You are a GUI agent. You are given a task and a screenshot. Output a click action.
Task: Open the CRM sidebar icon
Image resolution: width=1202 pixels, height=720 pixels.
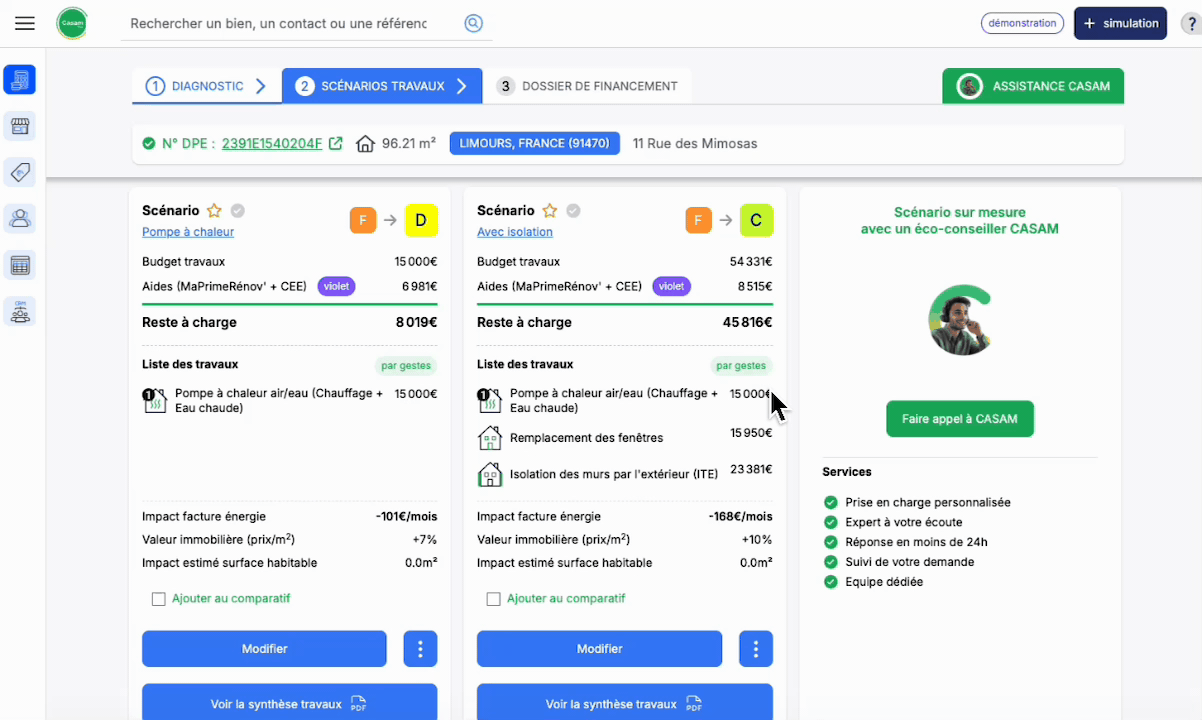[x=20, y=311]
